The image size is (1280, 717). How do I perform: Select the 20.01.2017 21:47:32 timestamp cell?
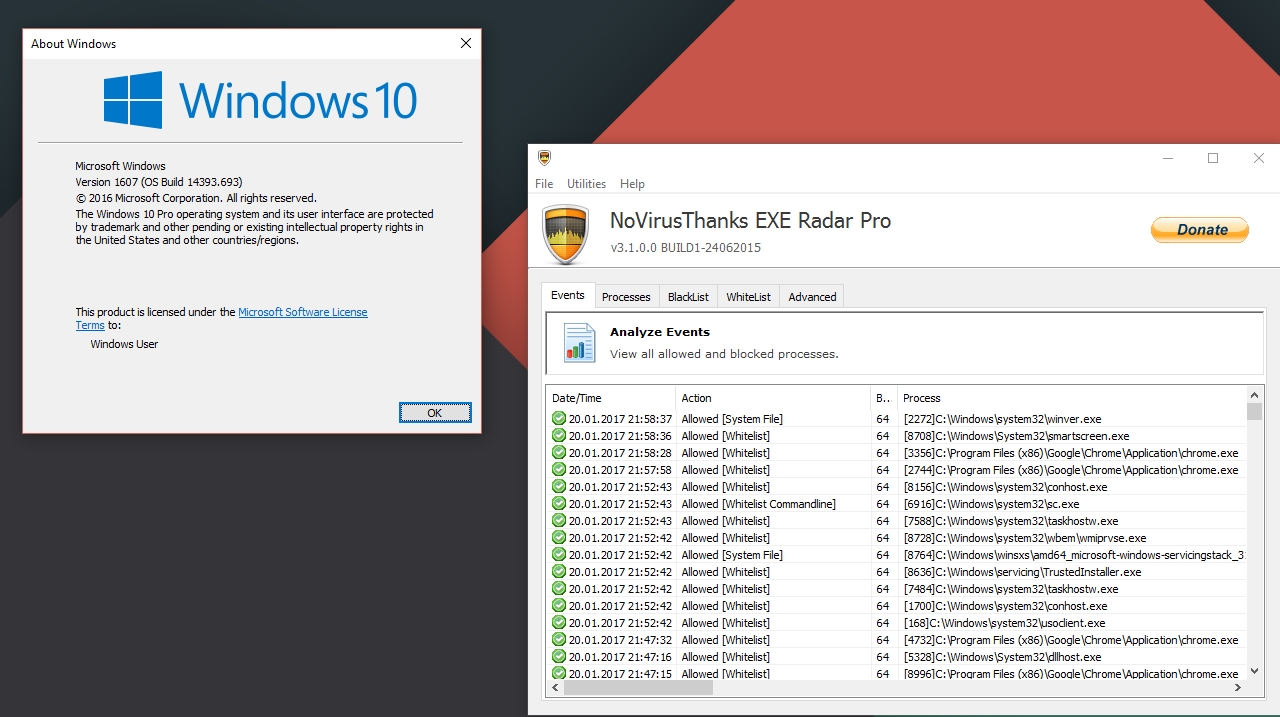click(620, 640)
